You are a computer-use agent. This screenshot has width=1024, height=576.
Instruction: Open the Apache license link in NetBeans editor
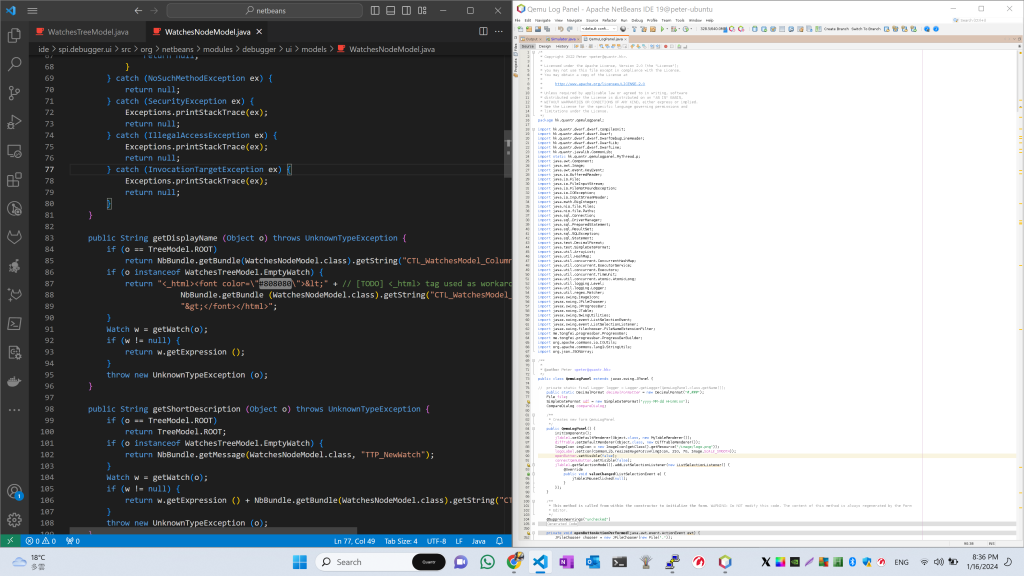[600, 84]
